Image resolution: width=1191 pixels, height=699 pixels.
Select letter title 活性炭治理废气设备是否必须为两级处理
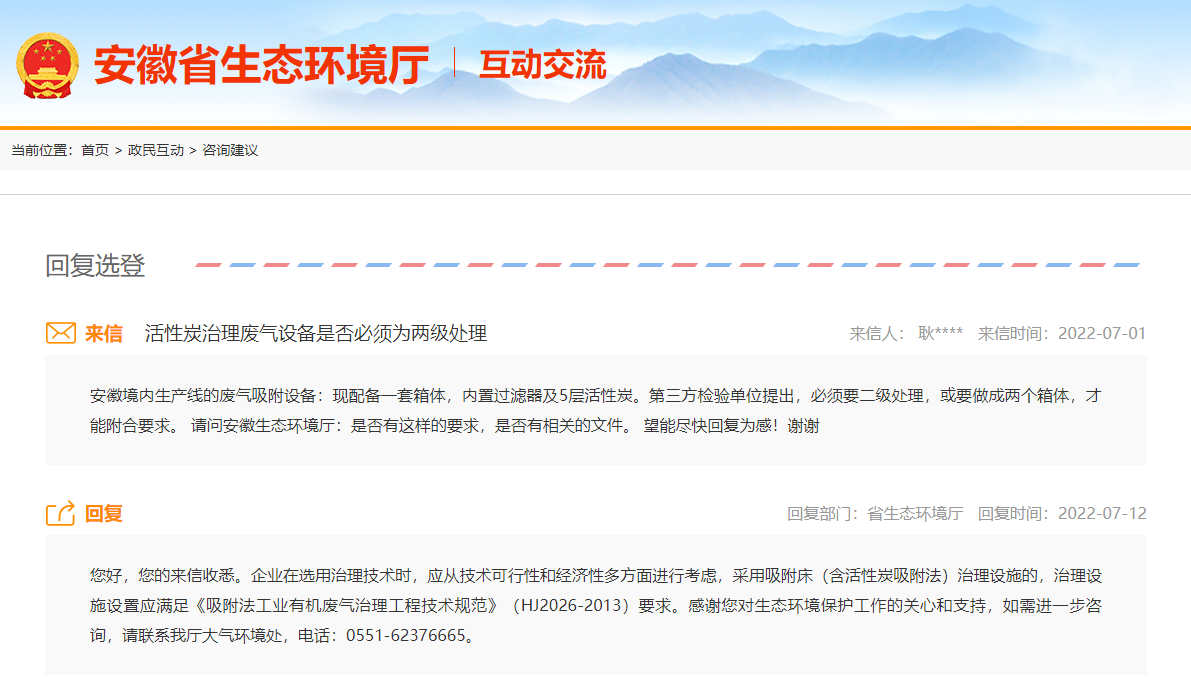316,334
